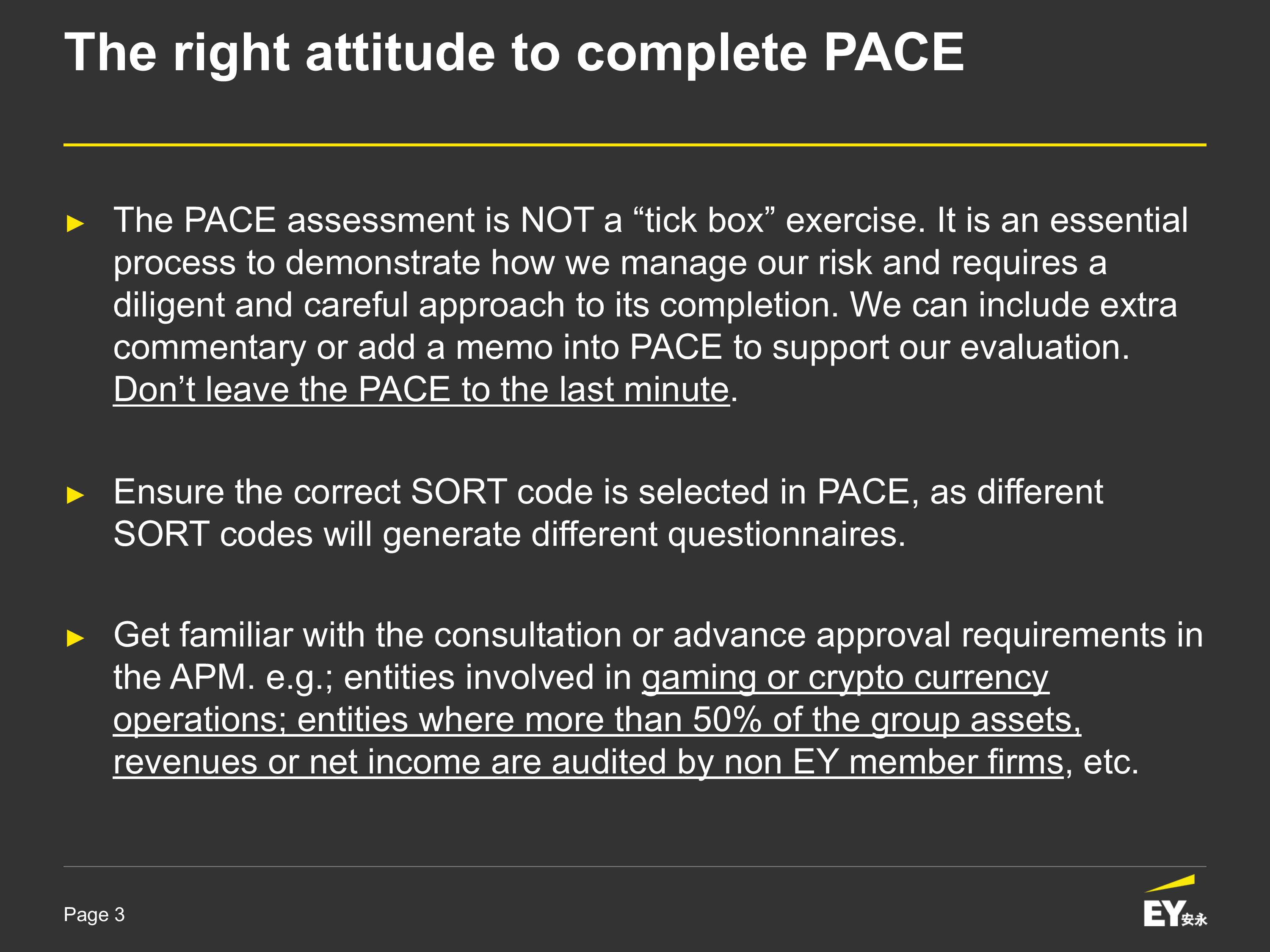Click the Page 3 footer label
The image size is (1270, 952).
[x=94, y=915]
